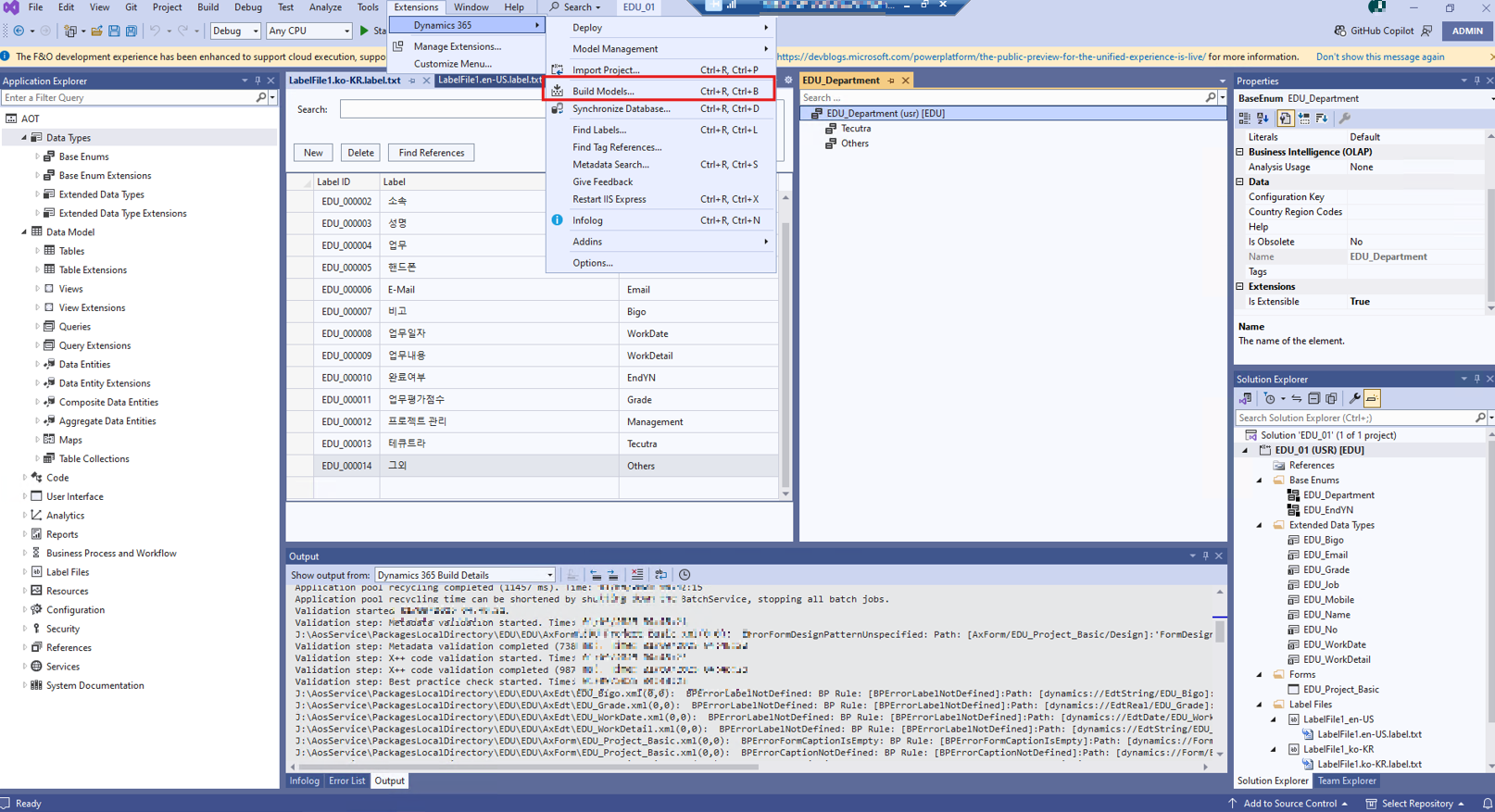Select Synchronize Database menu entry
Screen dimensions: 1495x812
pyautogui.click(x=660, y=108)
